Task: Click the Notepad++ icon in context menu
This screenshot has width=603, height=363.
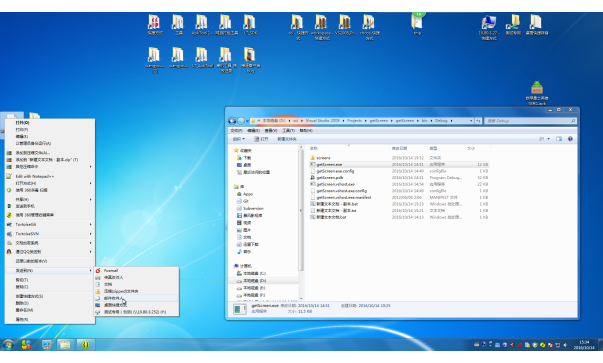Action: (x=9, y=176)
